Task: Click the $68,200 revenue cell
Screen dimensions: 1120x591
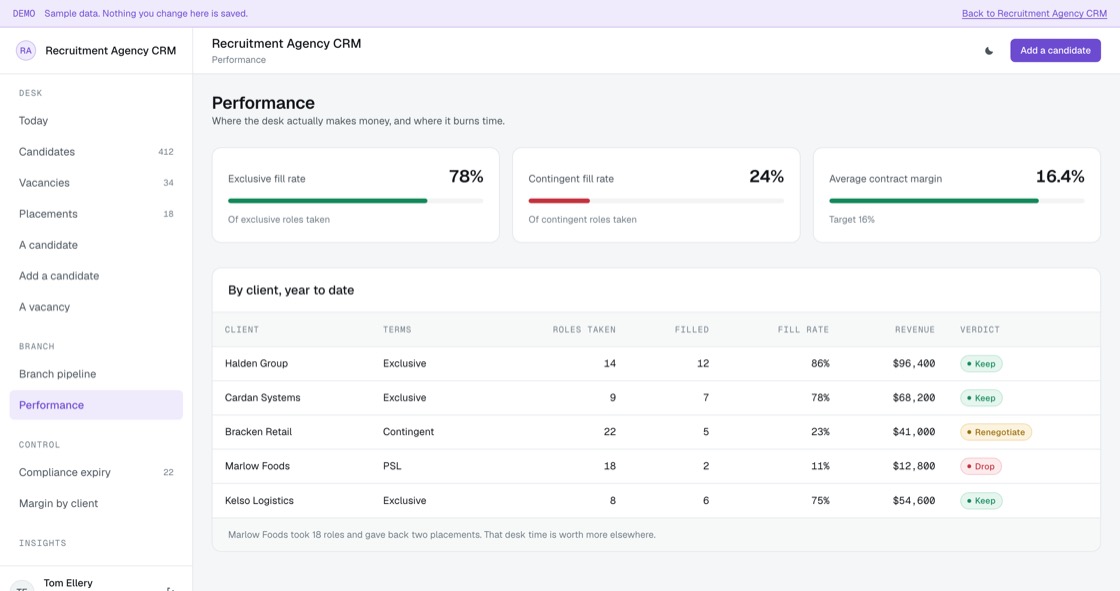Action: coord(914,398)
